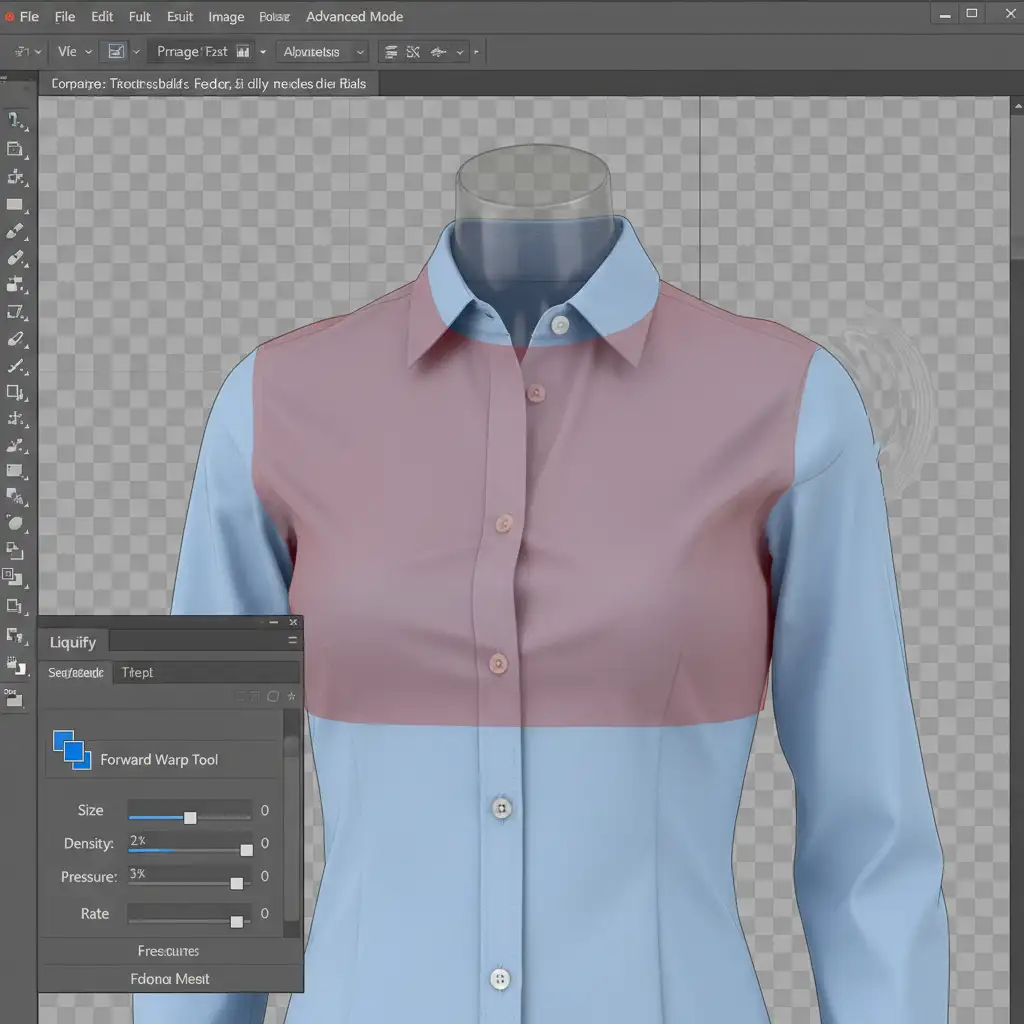The width and height of the screenshot is (1024, 1024).
Task: Select the topmost tool in left toolbar
Action: pos(15,120)
